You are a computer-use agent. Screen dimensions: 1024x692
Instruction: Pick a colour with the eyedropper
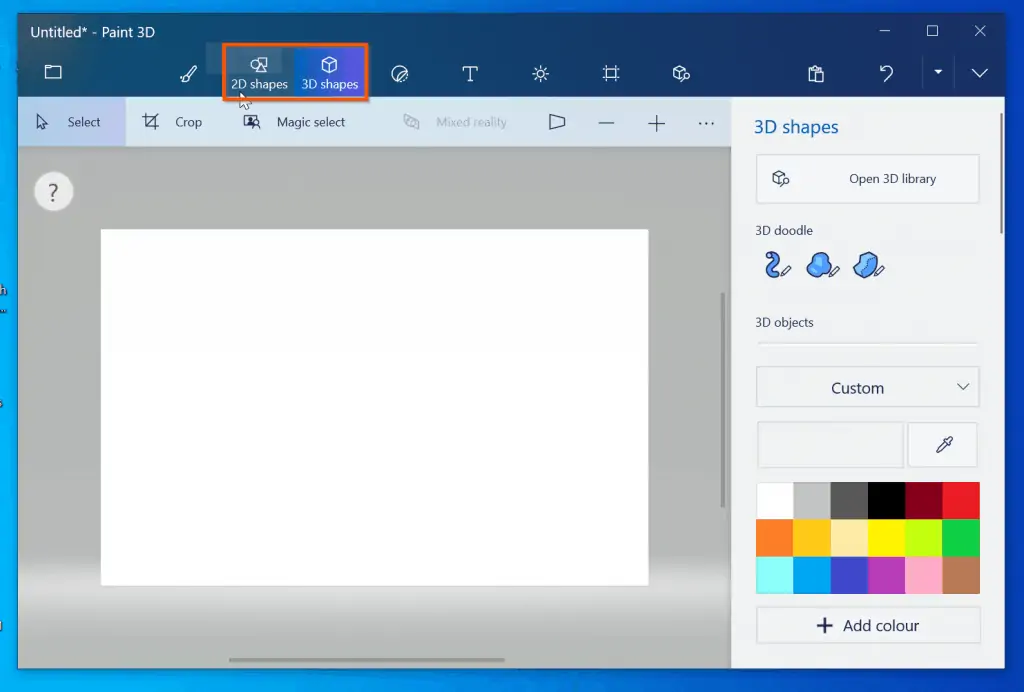[x=943, y=444]
